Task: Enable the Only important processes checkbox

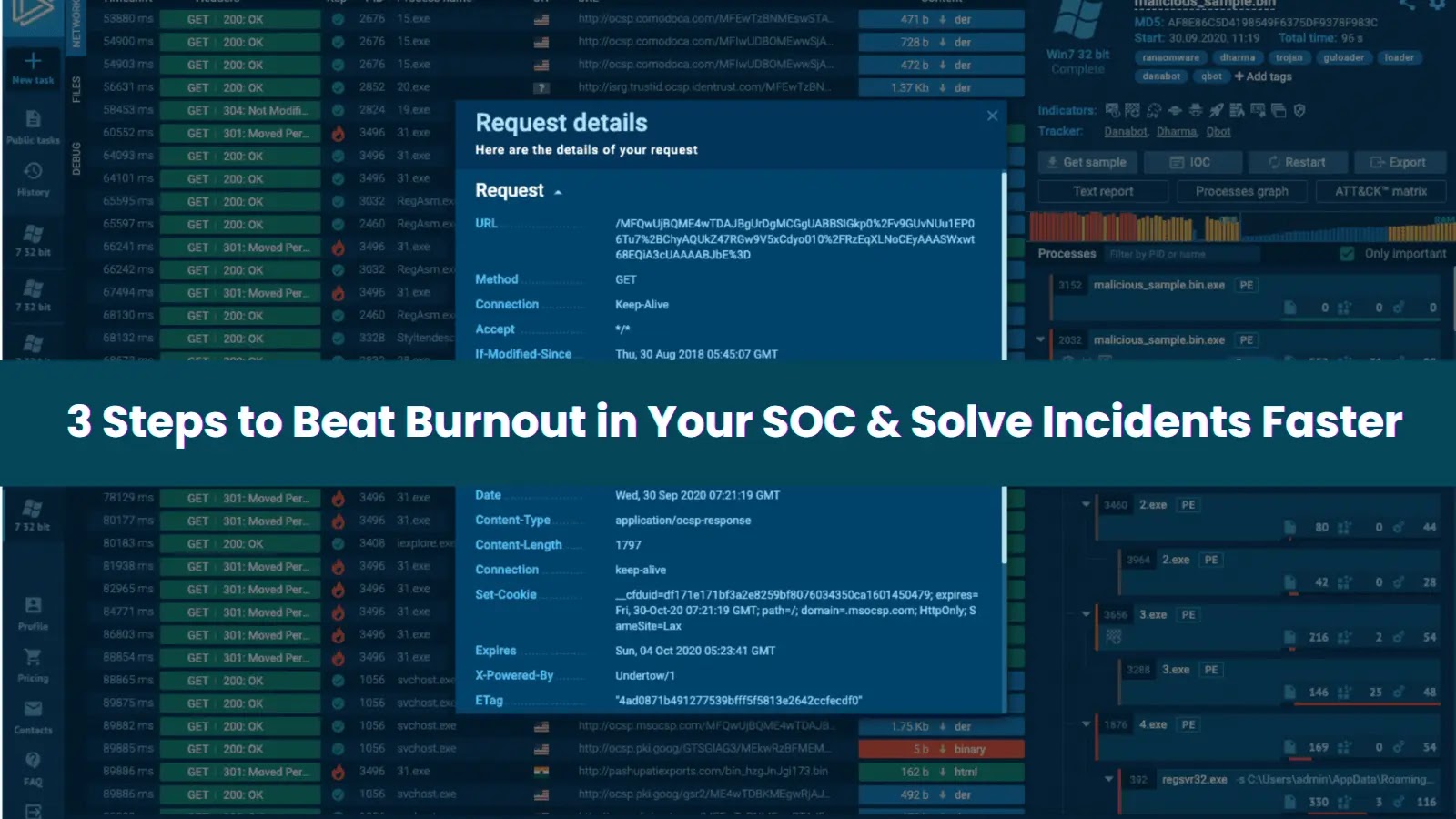Action: (1347, 253)
